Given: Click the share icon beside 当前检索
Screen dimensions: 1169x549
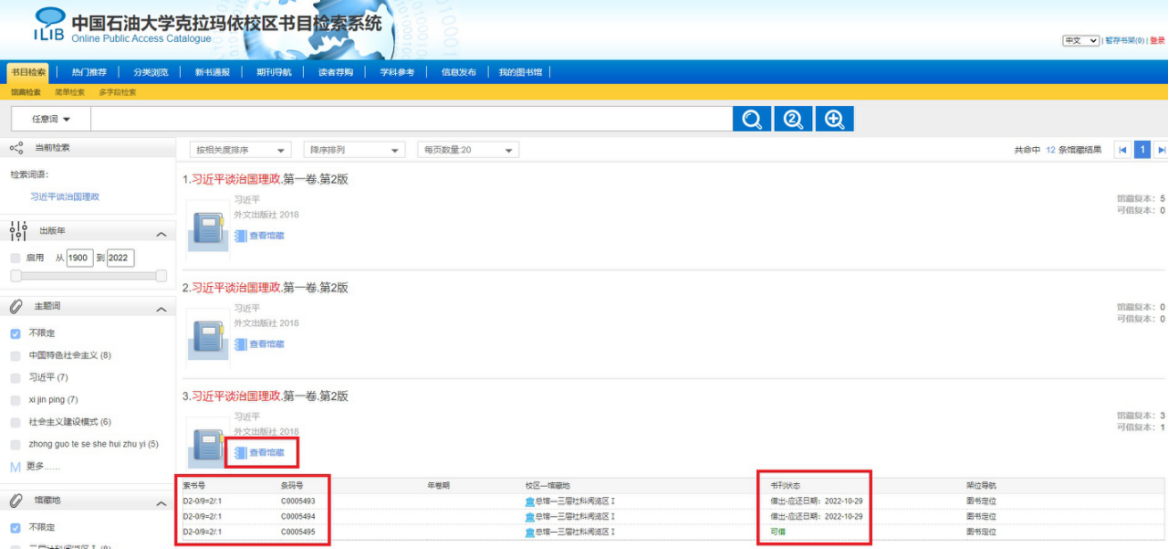Looking at the screenshot, I should (16, 148).
